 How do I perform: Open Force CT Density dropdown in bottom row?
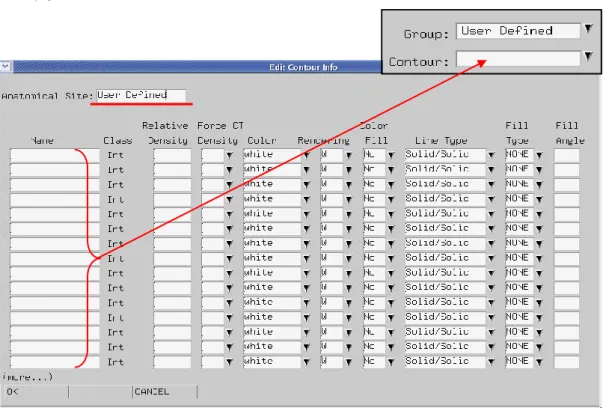(x=229, y=362)
